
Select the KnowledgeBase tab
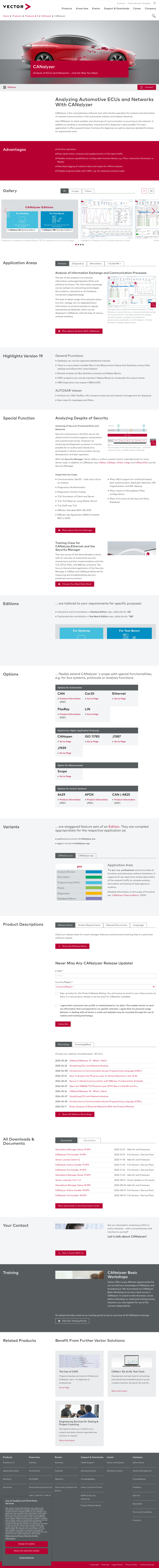click(83, 1044)
